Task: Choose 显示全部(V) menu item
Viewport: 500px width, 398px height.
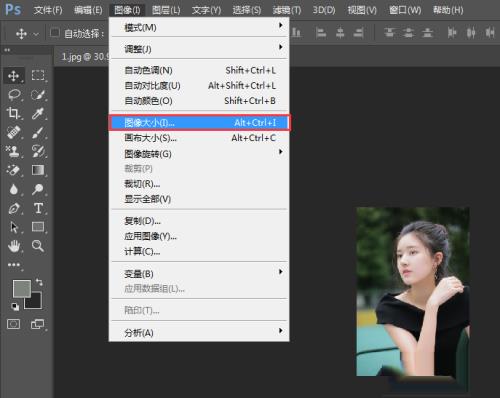Action: [x=199, y=199]
